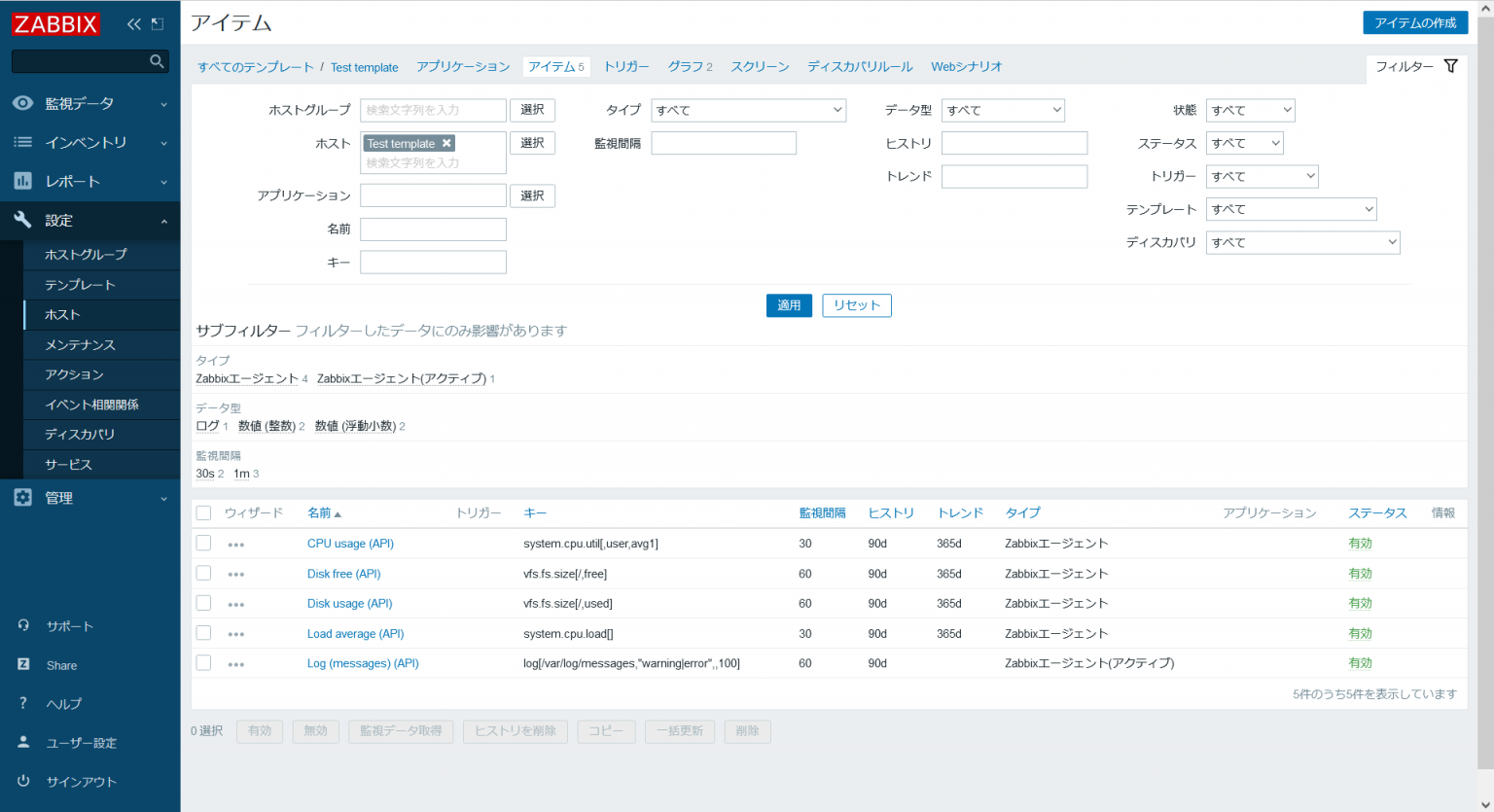Click the サインアウト power icon
The image size is (1494, 812).
click(25, 781)
